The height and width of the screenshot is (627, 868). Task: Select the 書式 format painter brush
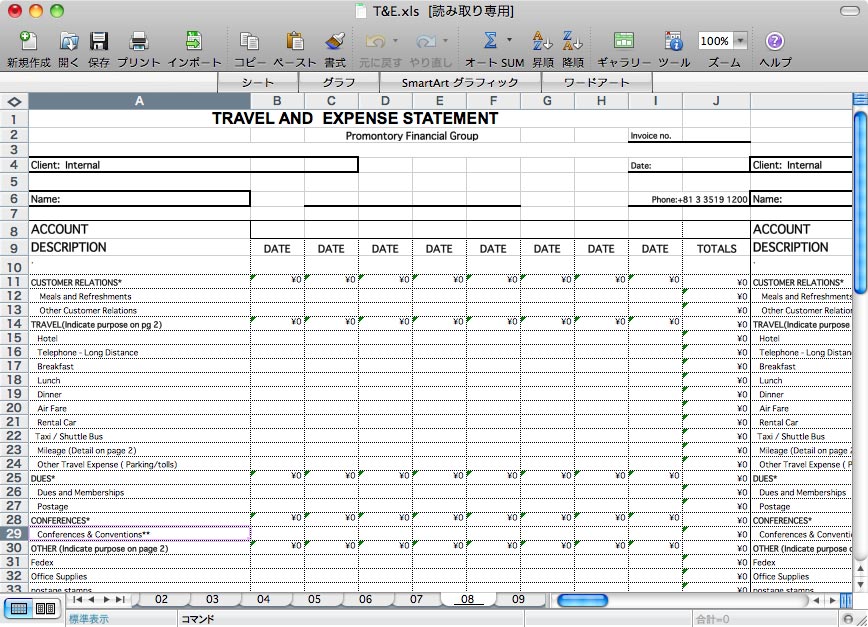pyautogui.click(x=334, y=42)
